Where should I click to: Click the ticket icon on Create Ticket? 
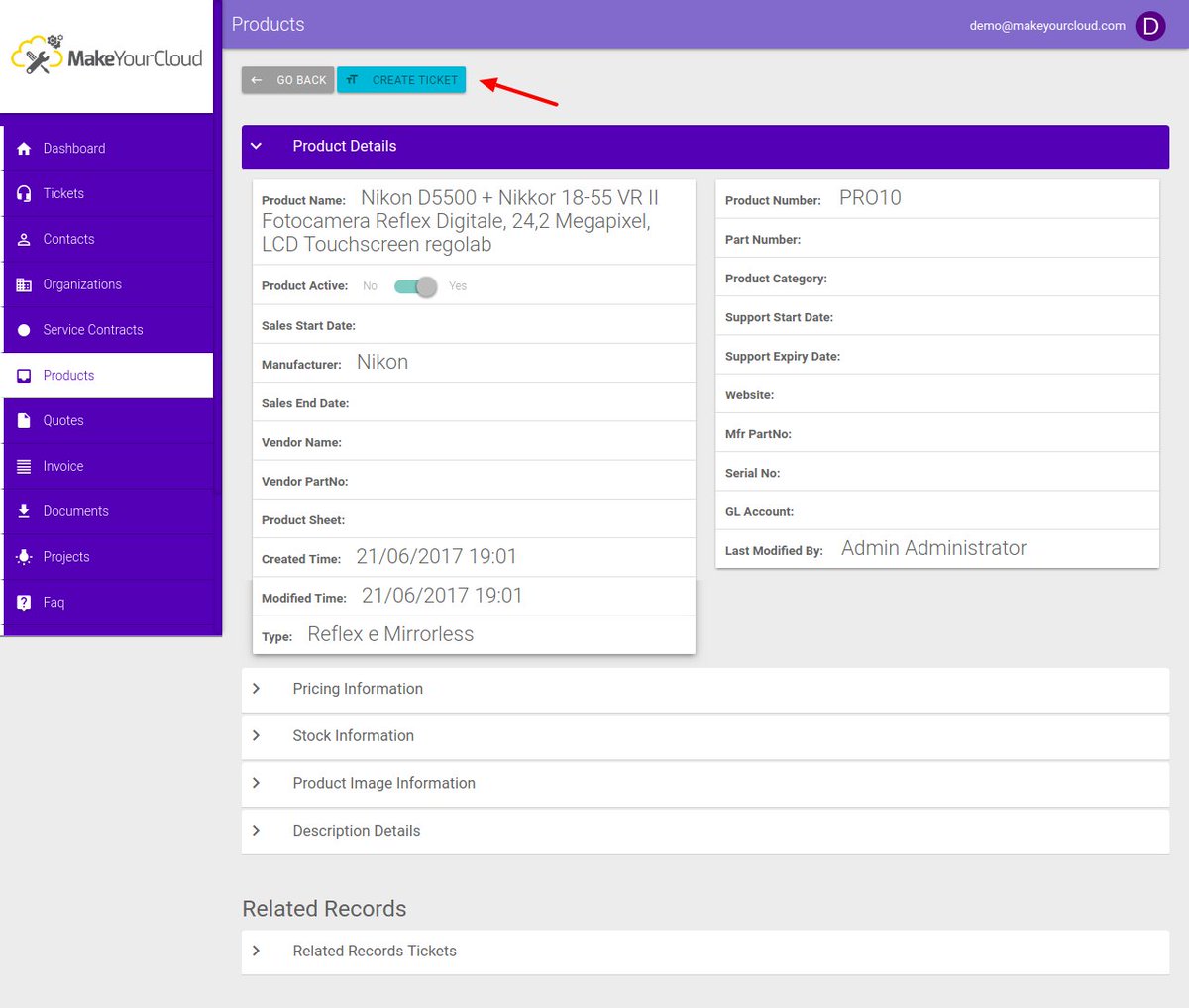coord(352,80)
